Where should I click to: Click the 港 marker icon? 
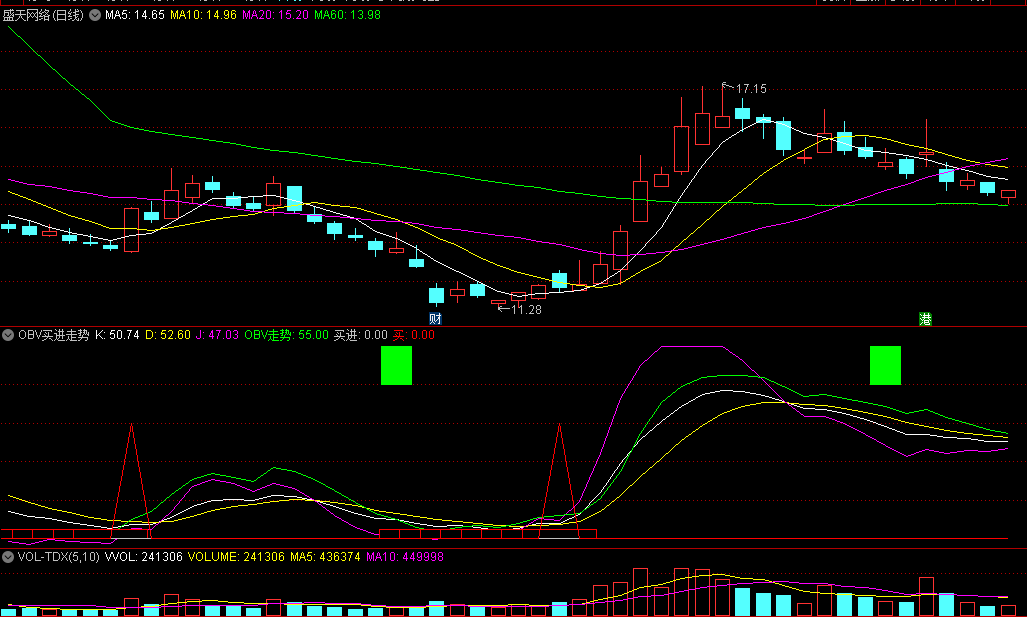click(925, 319)
